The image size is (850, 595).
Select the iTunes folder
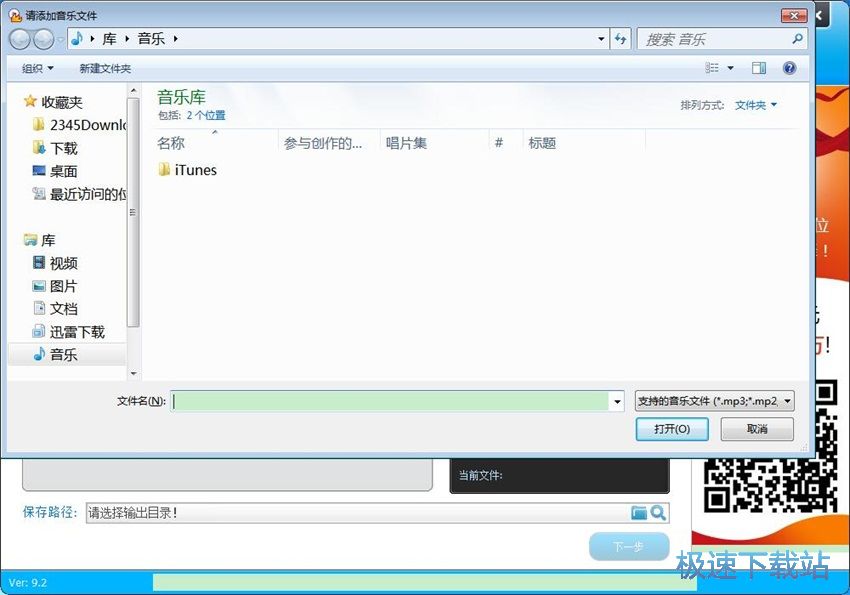coord(188,170)
